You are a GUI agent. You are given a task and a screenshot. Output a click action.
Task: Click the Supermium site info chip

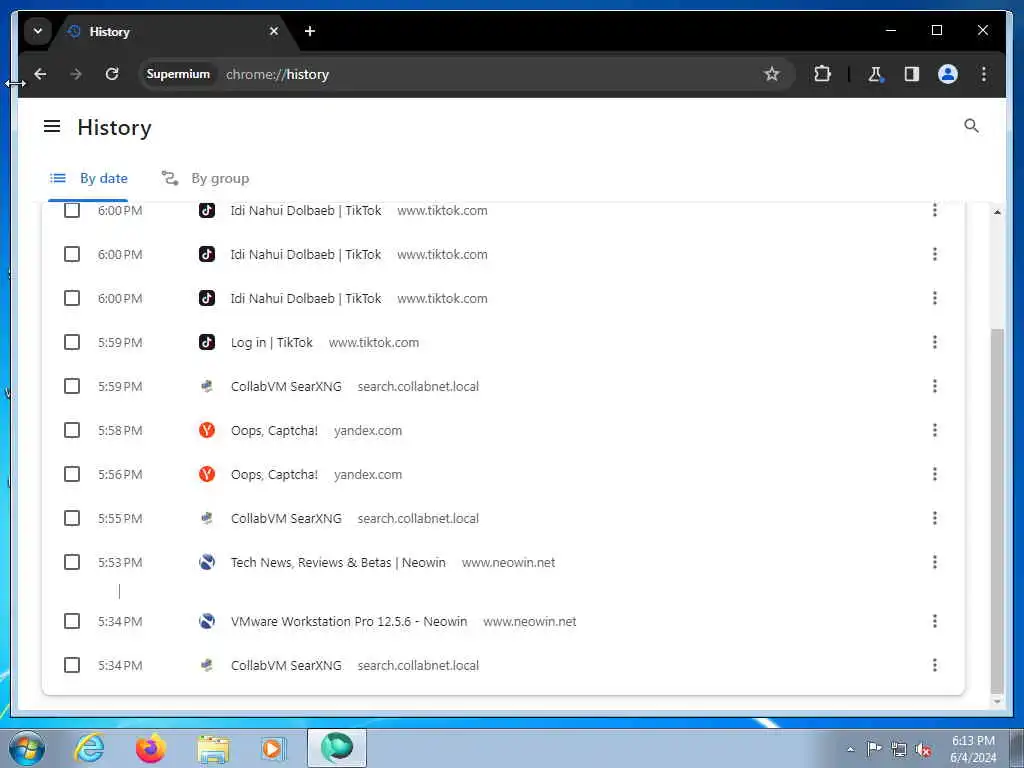[178, 74]
